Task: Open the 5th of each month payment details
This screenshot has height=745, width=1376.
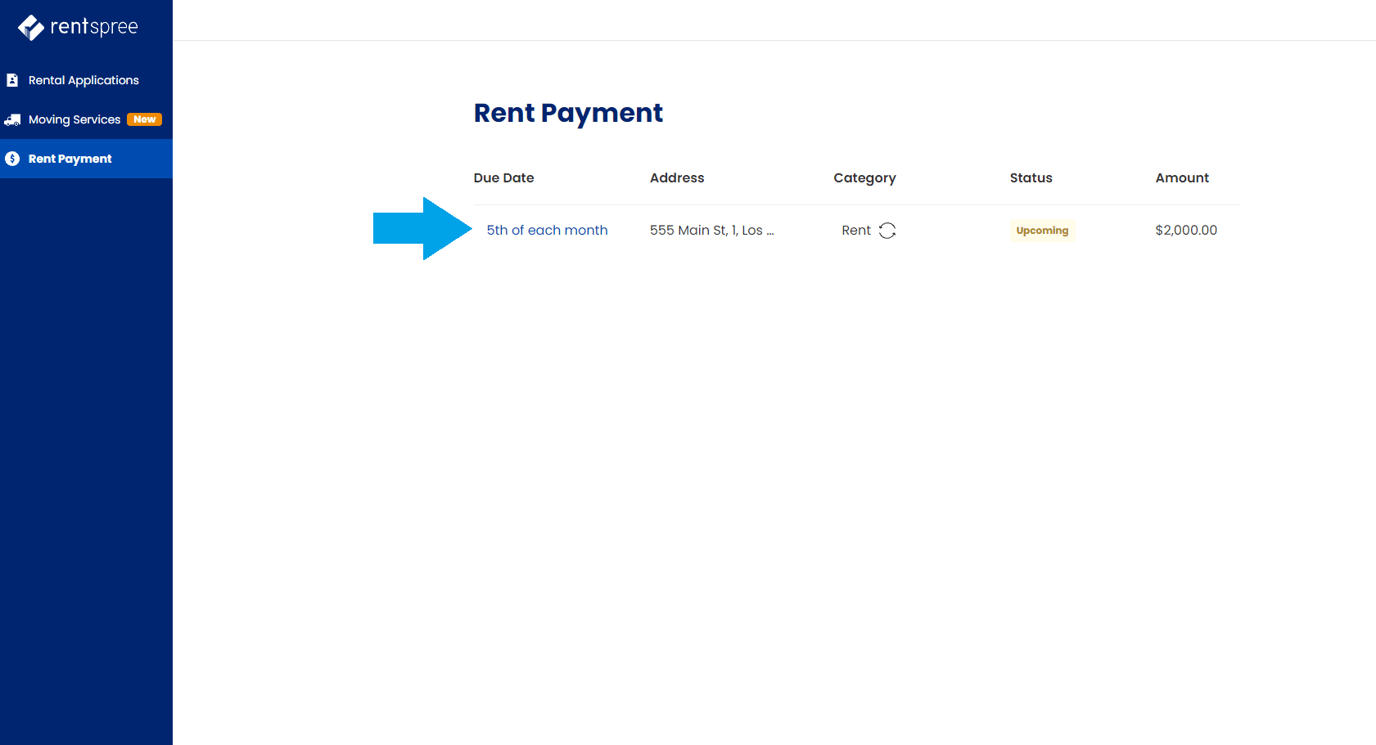Action: 546,230
